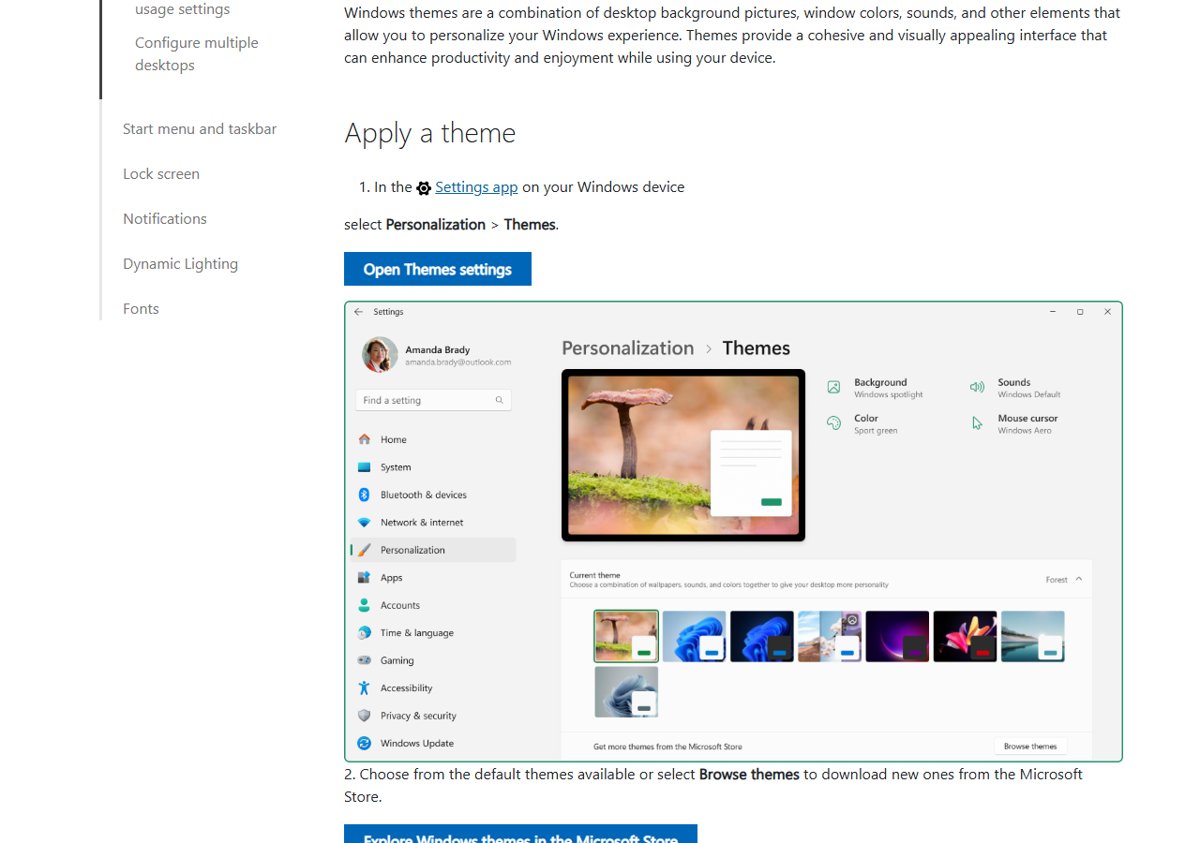Viewport: 1200px width, 843px height.
Task: Click the Windows Update refresh icon
Action: pyautogui.click(x=364, y=743)
